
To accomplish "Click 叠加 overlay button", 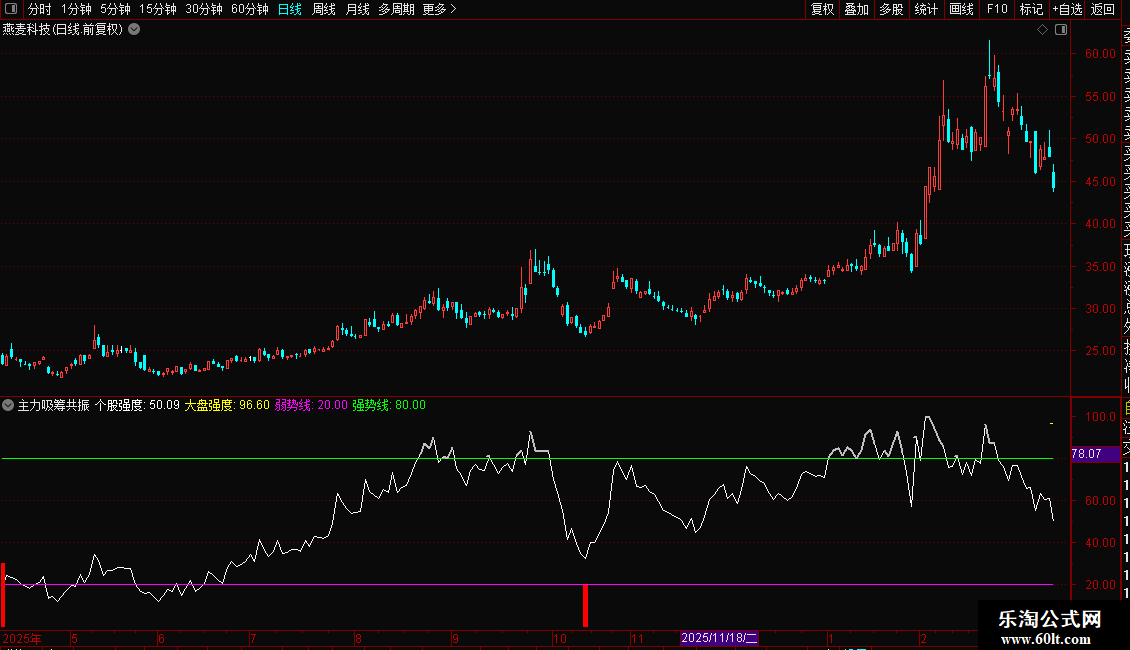I will (x=856, y=9).
